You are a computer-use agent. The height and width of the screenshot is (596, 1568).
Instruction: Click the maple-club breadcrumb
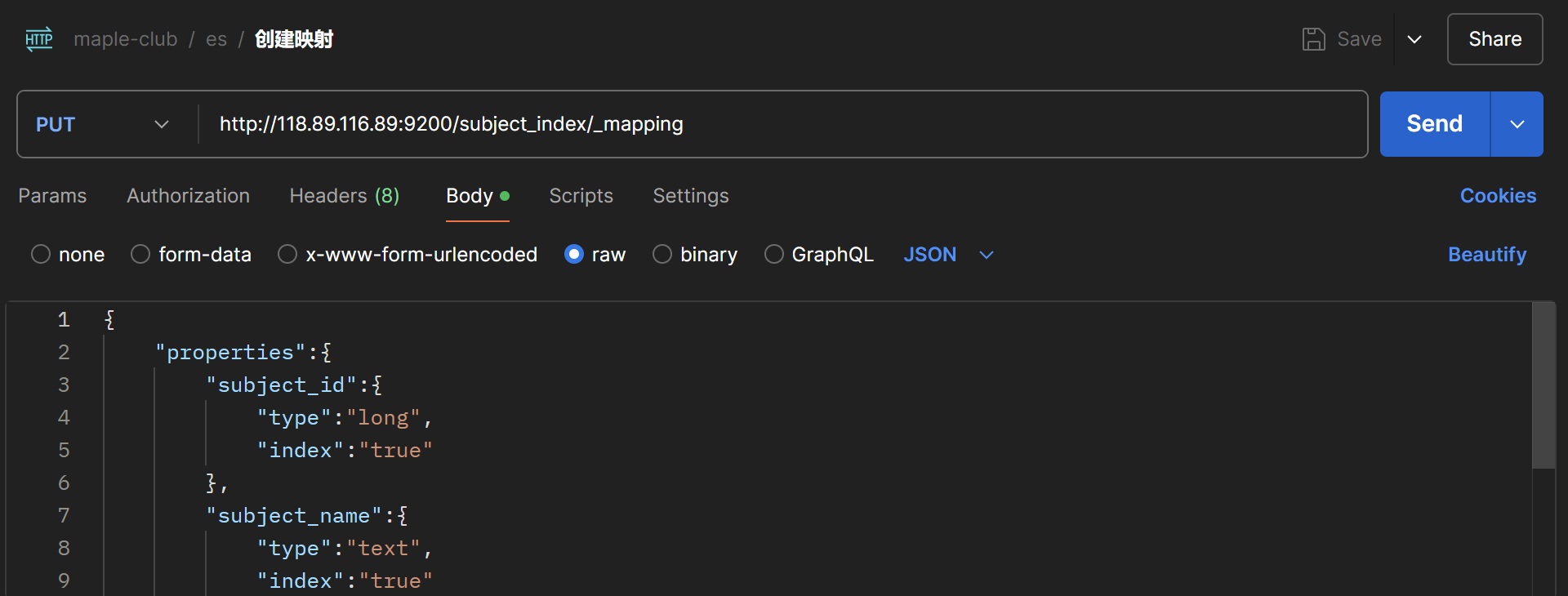pos(125,39)
